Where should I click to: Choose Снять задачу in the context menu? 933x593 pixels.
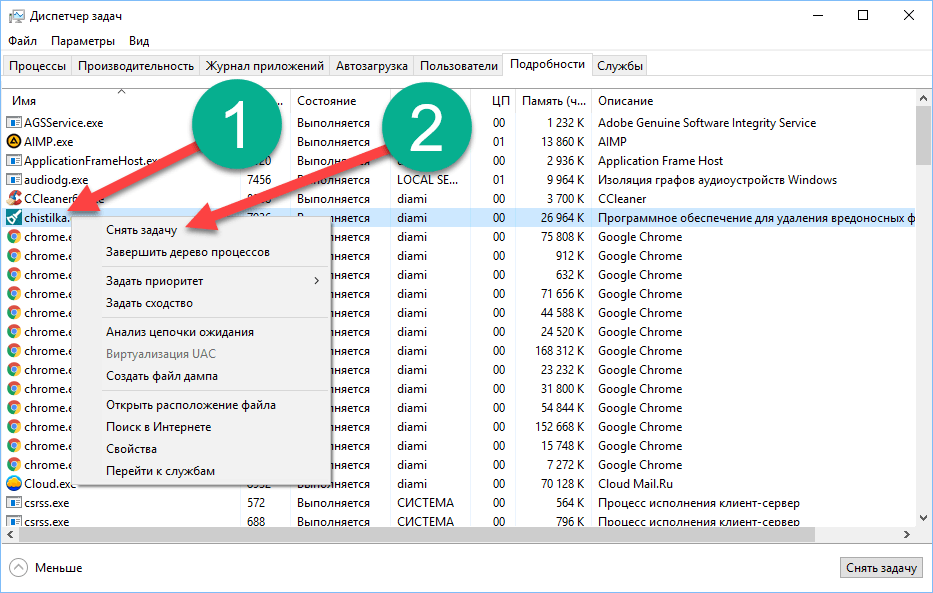tap(141, 230)
